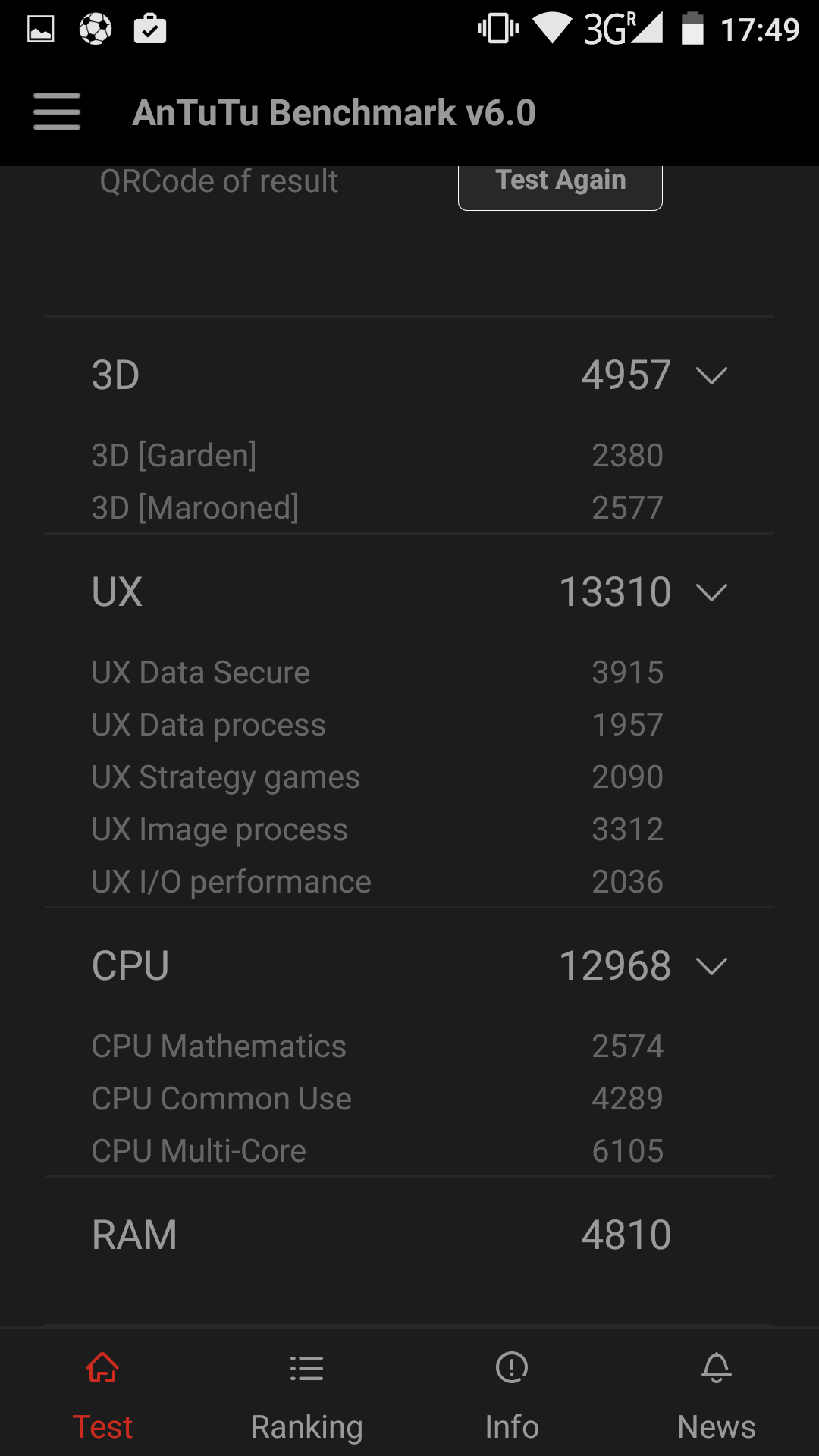Select the RAM score row
This screenshot has width=819, height=1456.
click(x=409, y=1235)
